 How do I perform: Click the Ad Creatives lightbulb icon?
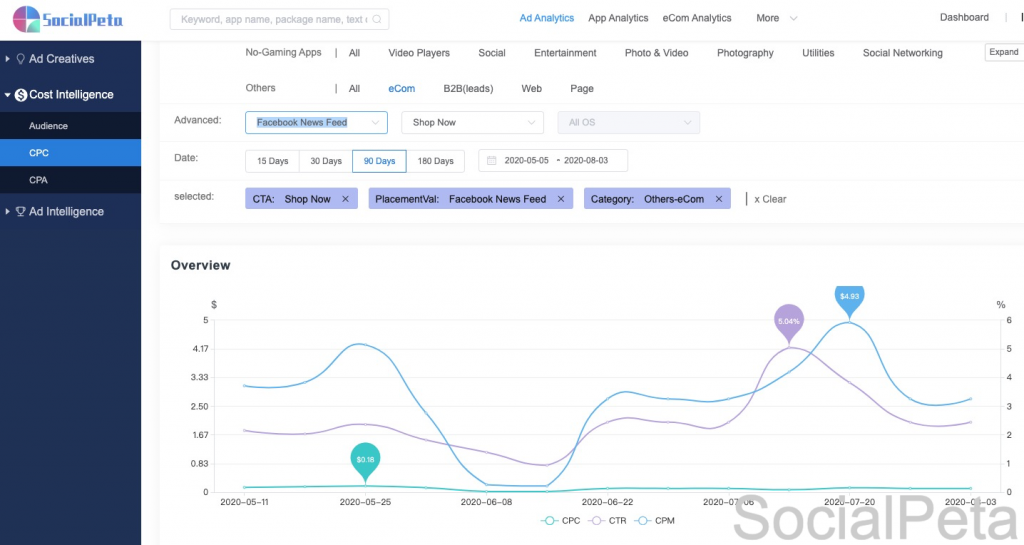[21, 59]
